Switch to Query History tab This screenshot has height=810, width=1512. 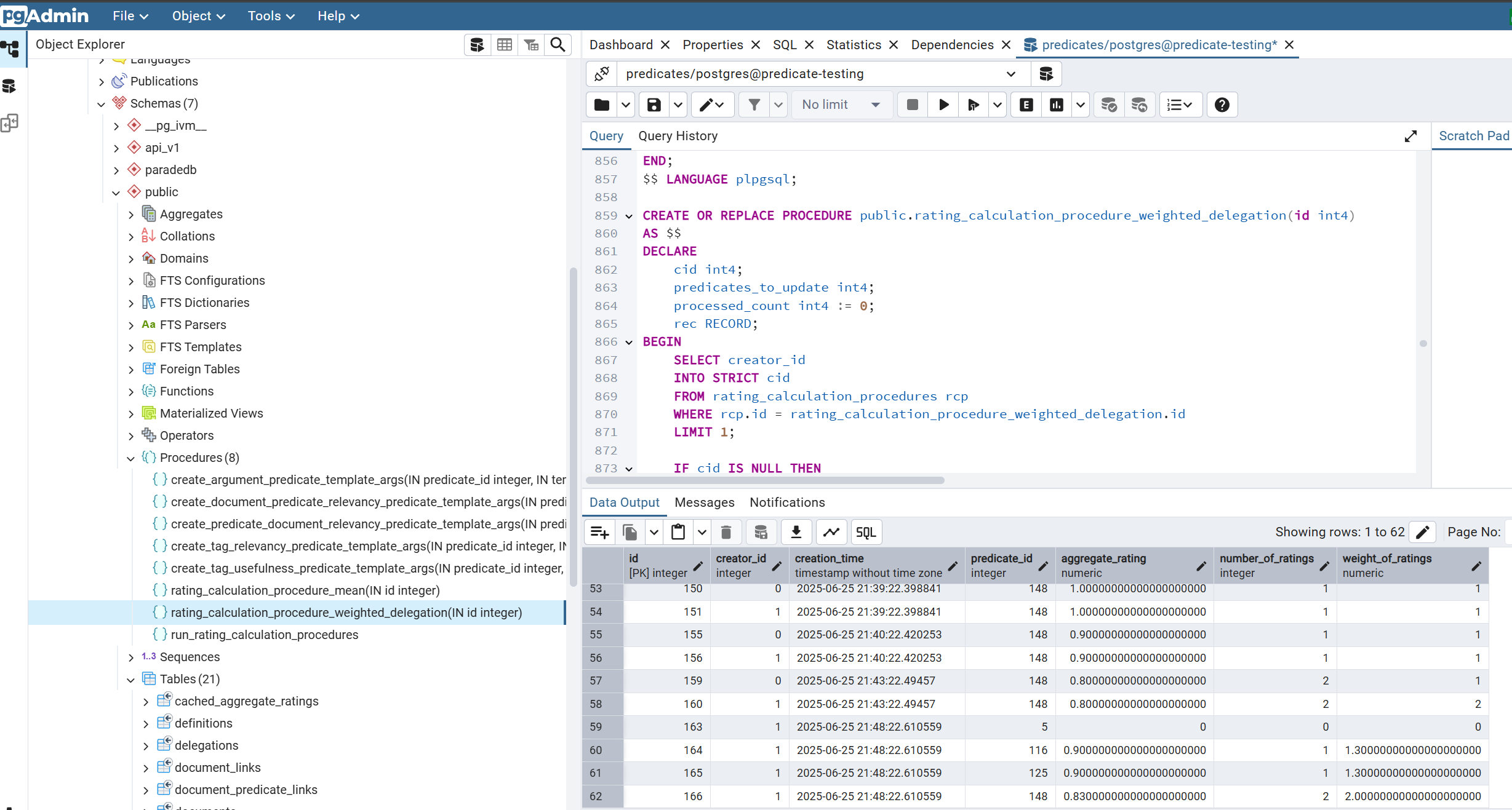[678, 136]
